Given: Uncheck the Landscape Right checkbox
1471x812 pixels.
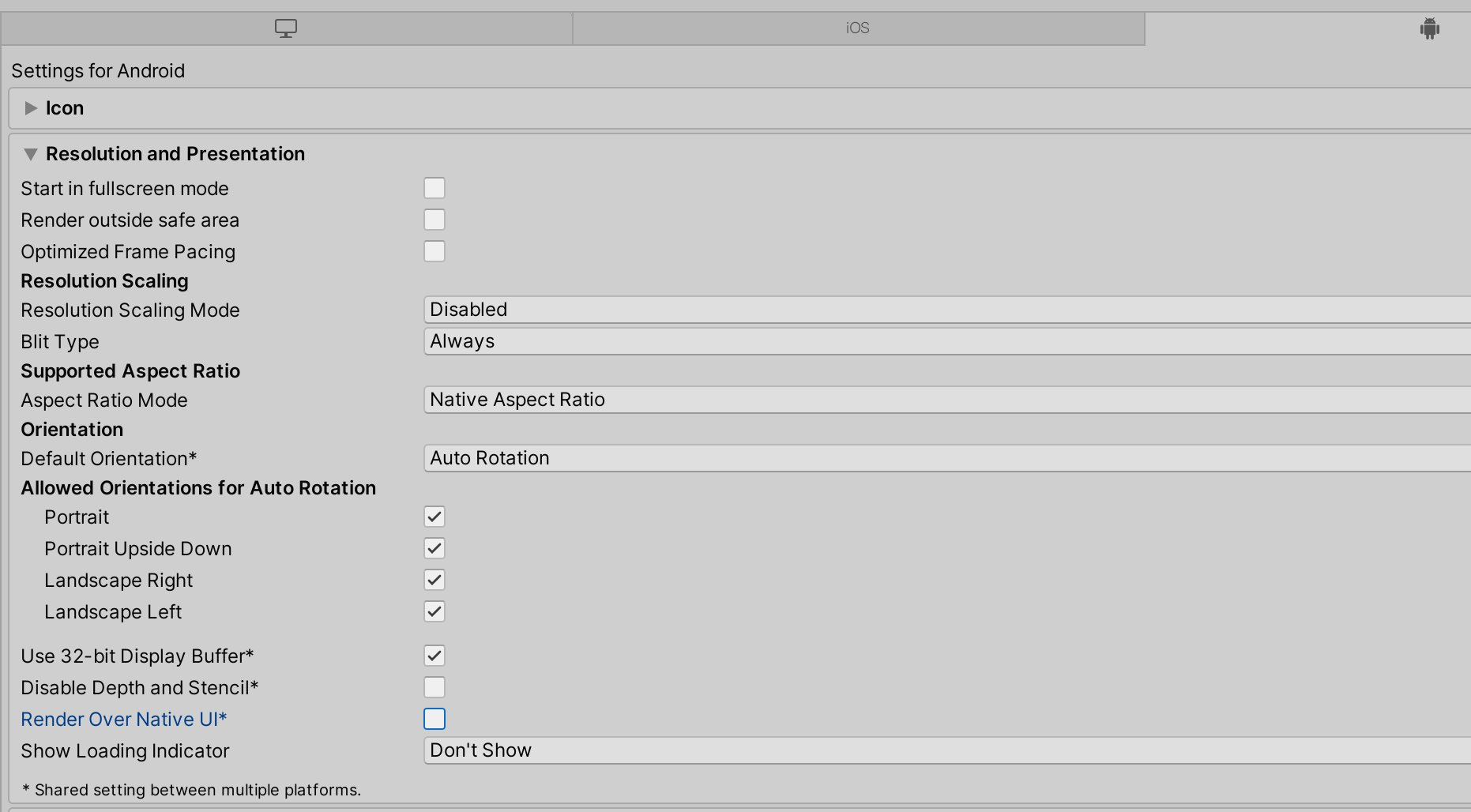Looking at the screenshot, I should coord(435,580).
